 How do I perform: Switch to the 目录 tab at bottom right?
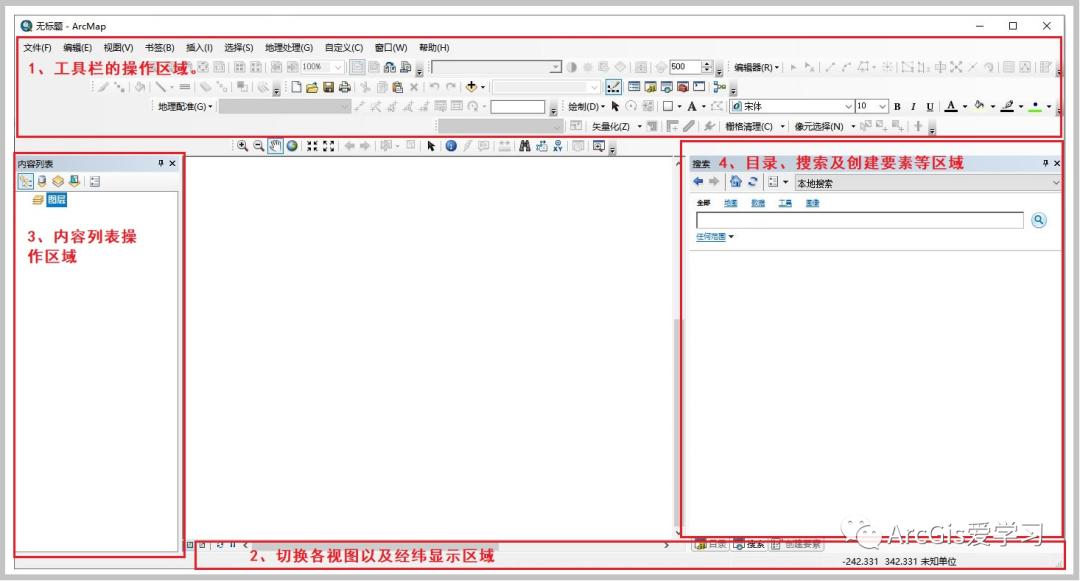tap(710, 544)
